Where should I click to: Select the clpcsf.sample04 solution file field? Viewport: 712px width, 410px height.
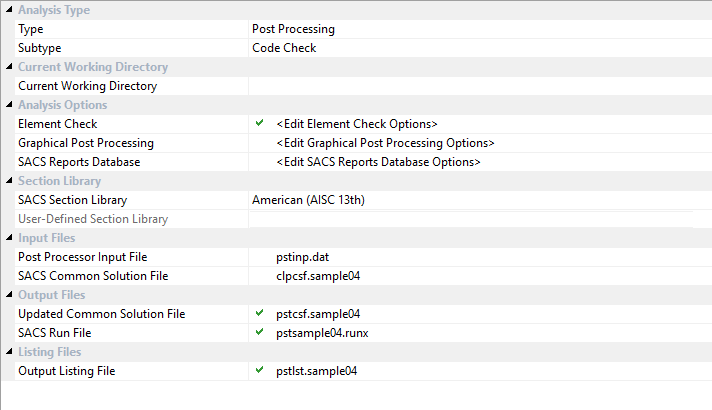(x=318, y=276)
